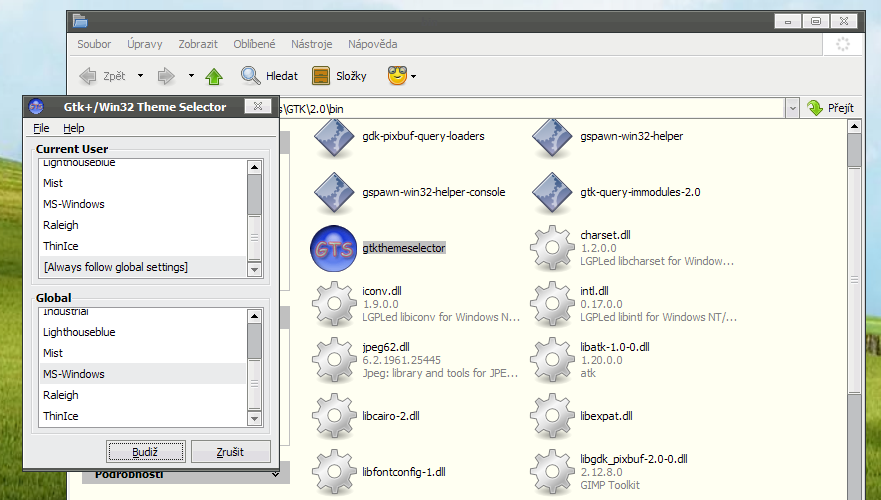Choose Raleigh in Global list

pos(143,395)
